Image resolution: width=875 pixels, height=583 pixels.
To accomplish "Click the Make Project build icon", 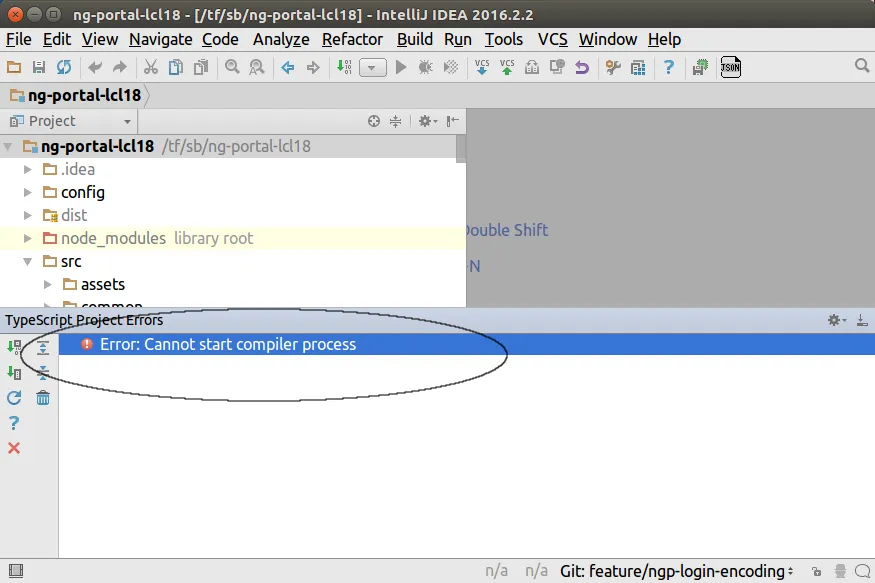I will point(344,68).
